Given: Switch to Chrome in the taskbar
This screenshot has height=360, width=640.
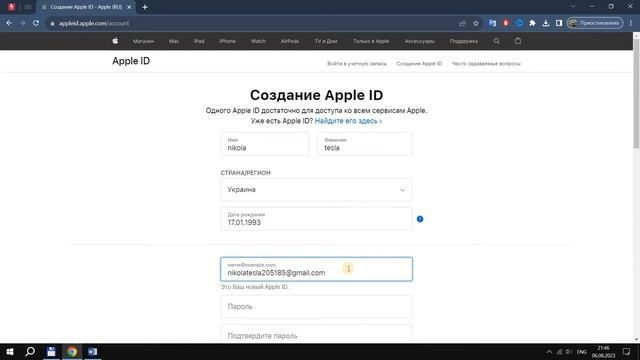Looking at the screenshot, I should pos(72,351).
